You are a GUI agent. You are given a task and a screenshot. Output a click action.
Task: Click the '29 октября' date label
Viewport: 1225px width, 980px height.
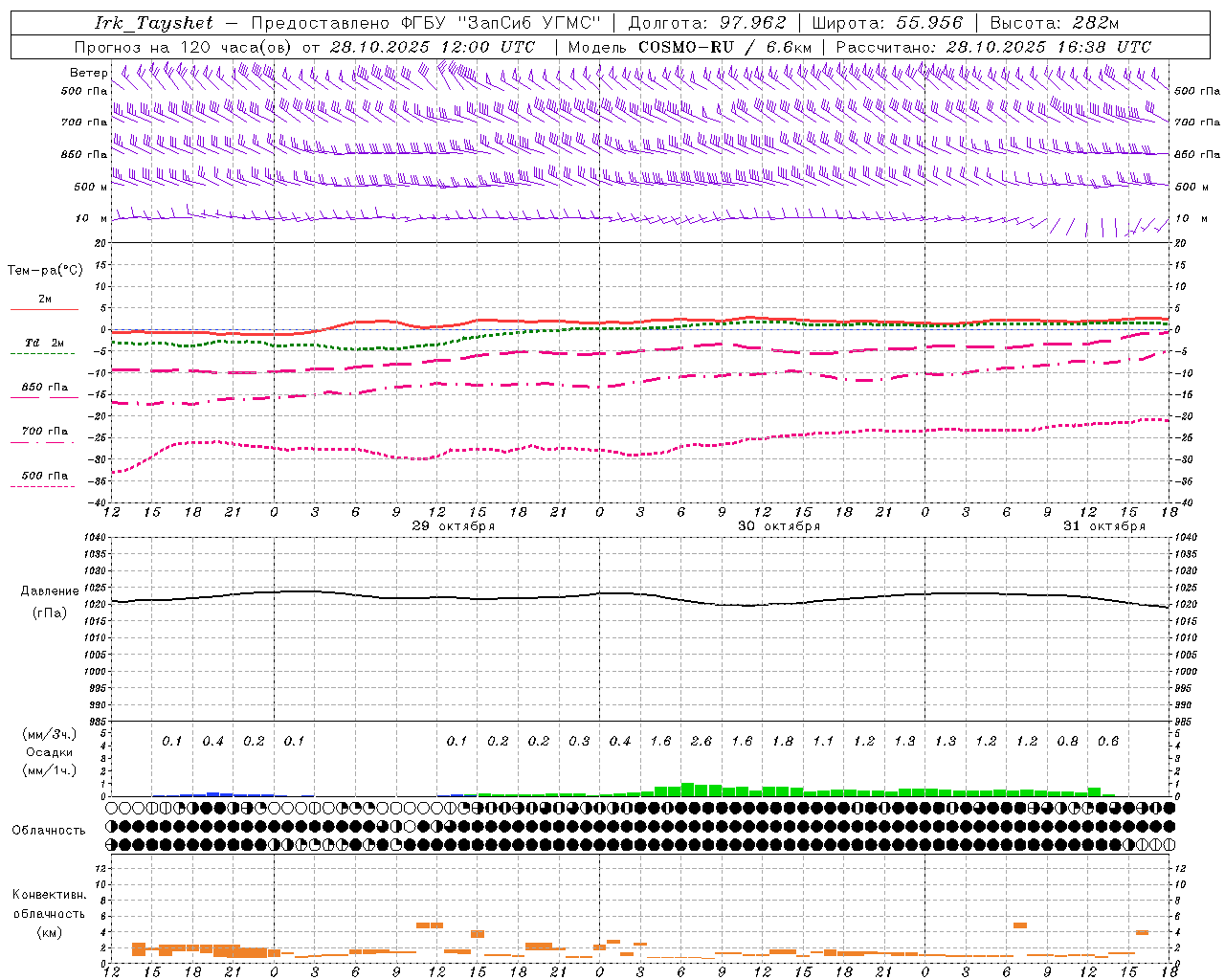coord(454,526)
